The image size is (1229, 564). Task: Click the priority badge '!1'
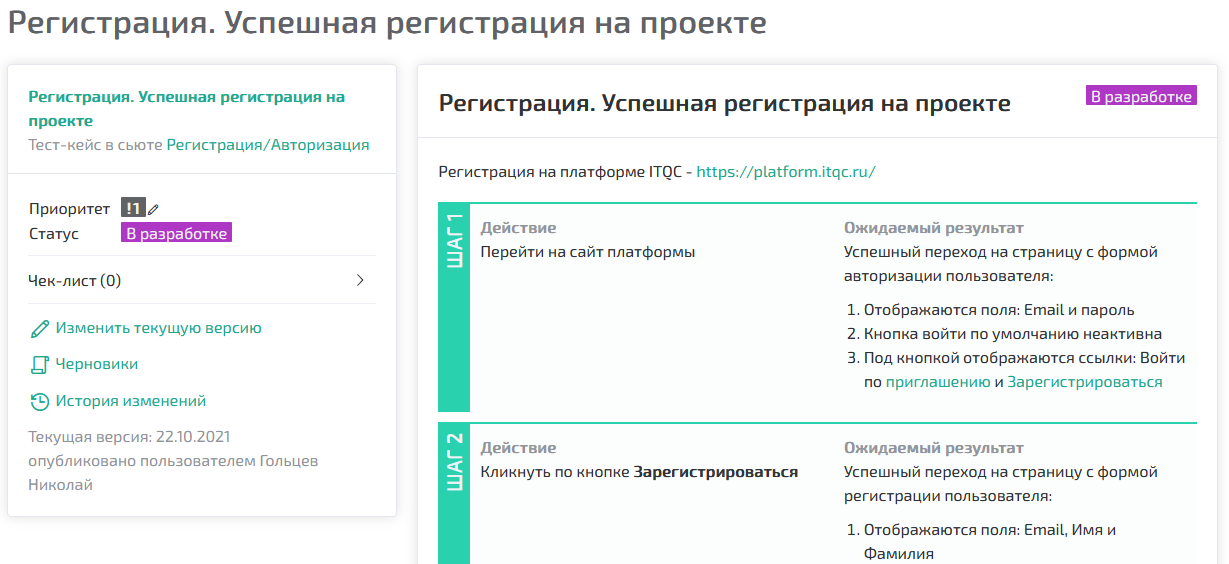133,208
